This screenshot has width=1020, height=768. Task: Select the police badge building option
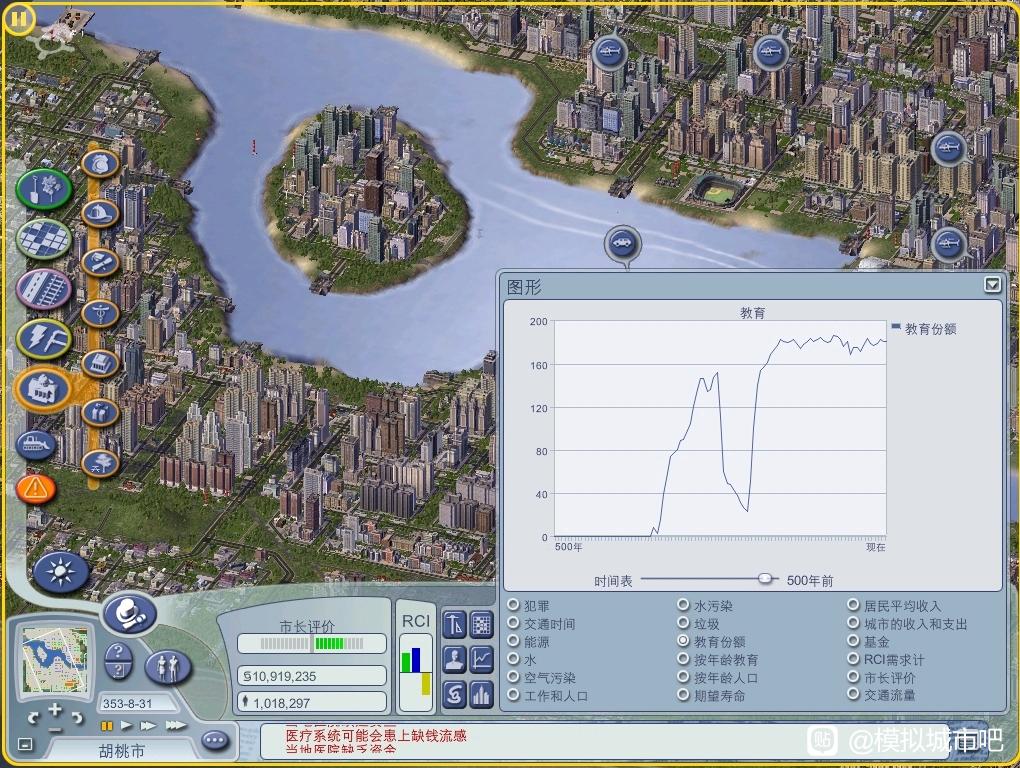(100, 163)
